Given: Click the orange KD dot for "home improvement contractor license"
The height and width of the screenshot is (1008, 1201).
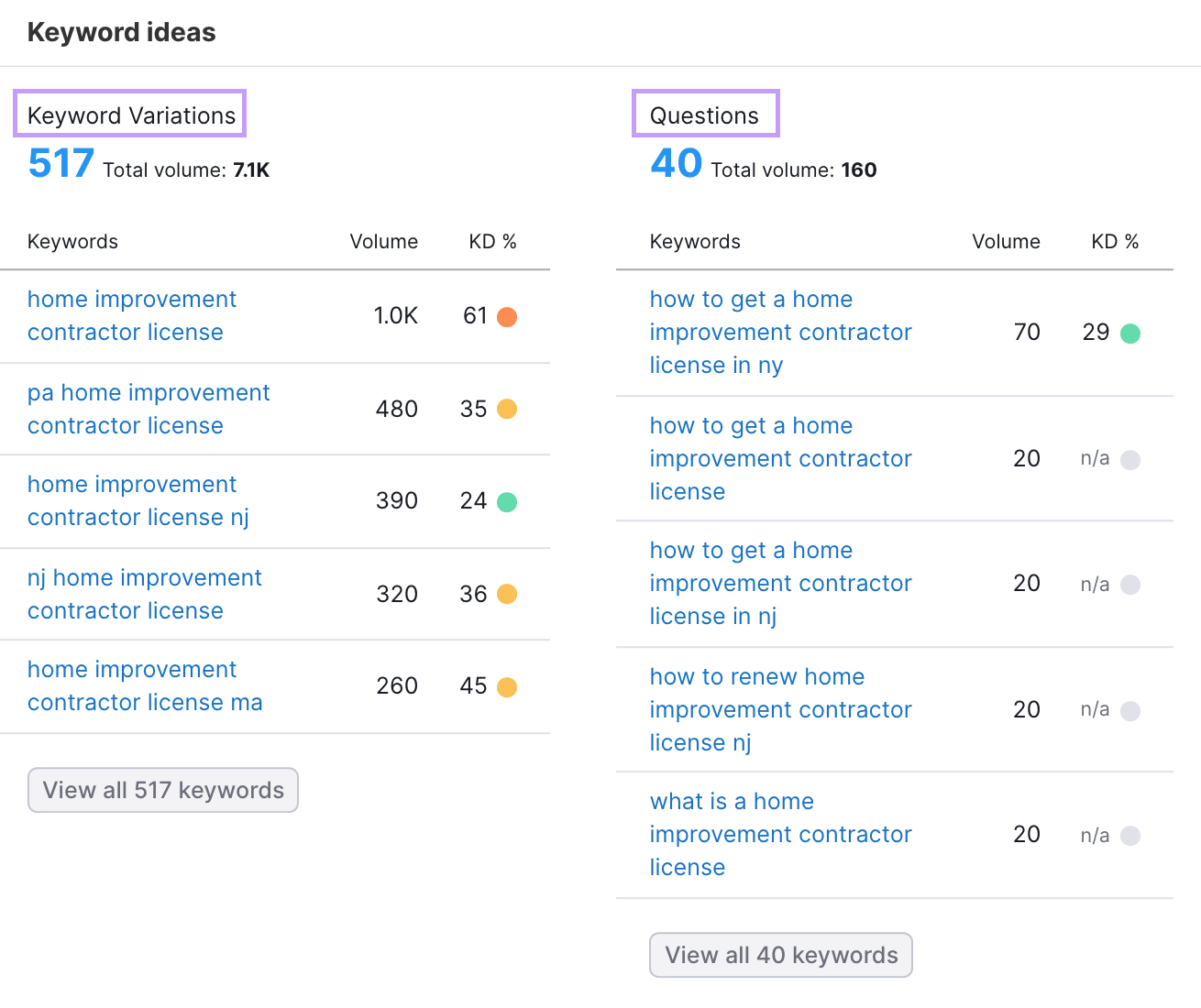Looking at the screenshot, I should [x=507, y=316].
